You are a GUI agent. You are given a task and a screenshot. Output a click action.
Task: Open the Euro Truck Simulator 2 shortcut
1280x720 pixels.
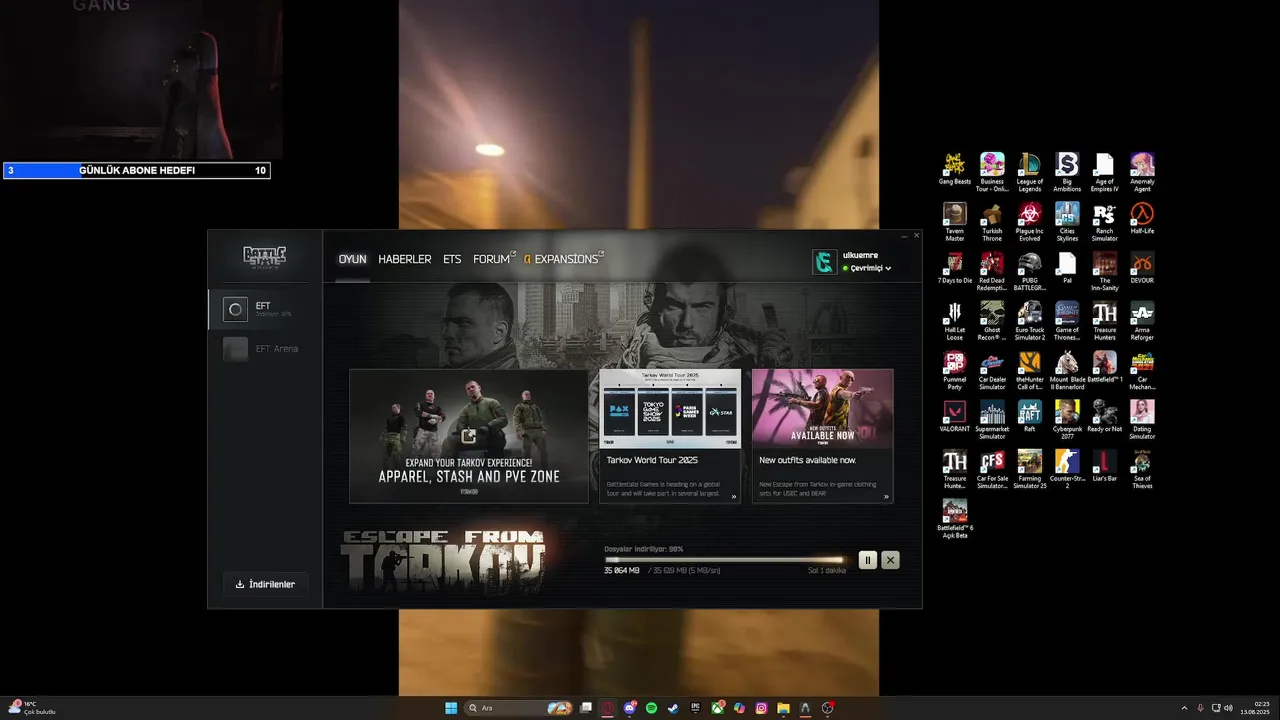click(x=1030, y=320)
